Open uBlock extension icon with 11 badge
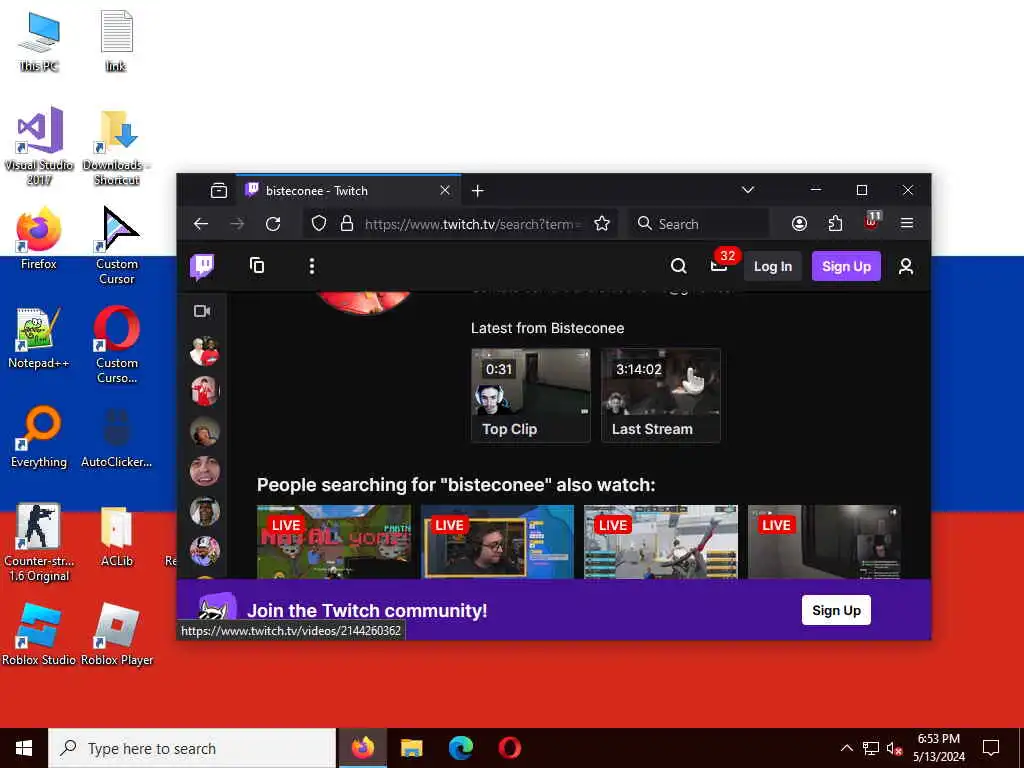1024x768 pixels. [872, 220]
